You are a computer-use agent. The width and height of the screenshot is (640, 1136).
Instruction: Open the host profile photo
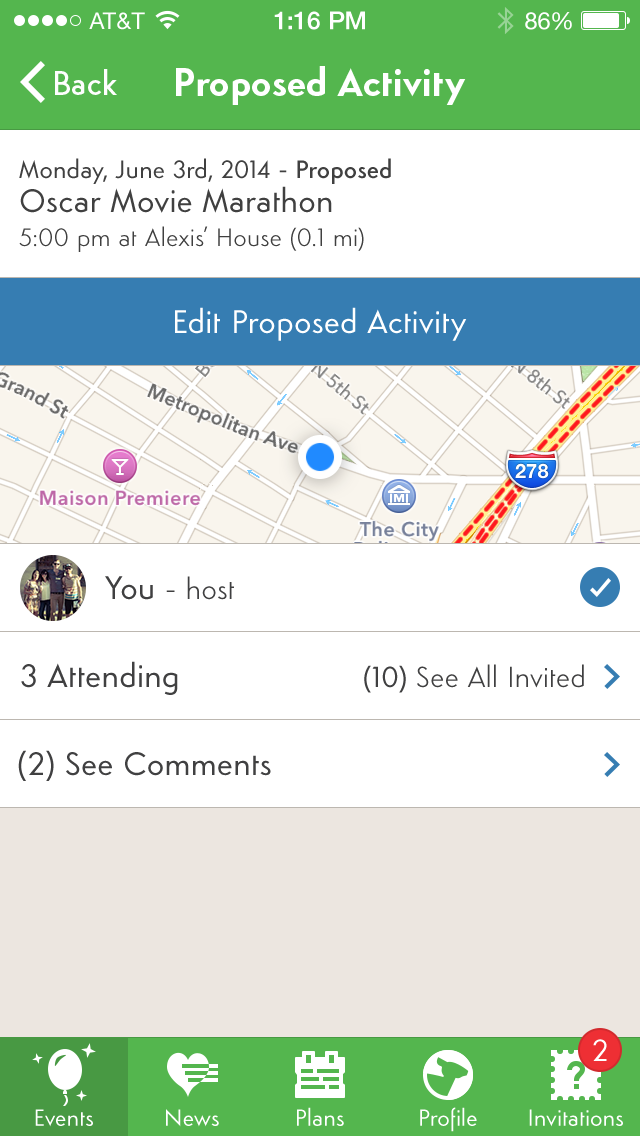tap(53, 588)
